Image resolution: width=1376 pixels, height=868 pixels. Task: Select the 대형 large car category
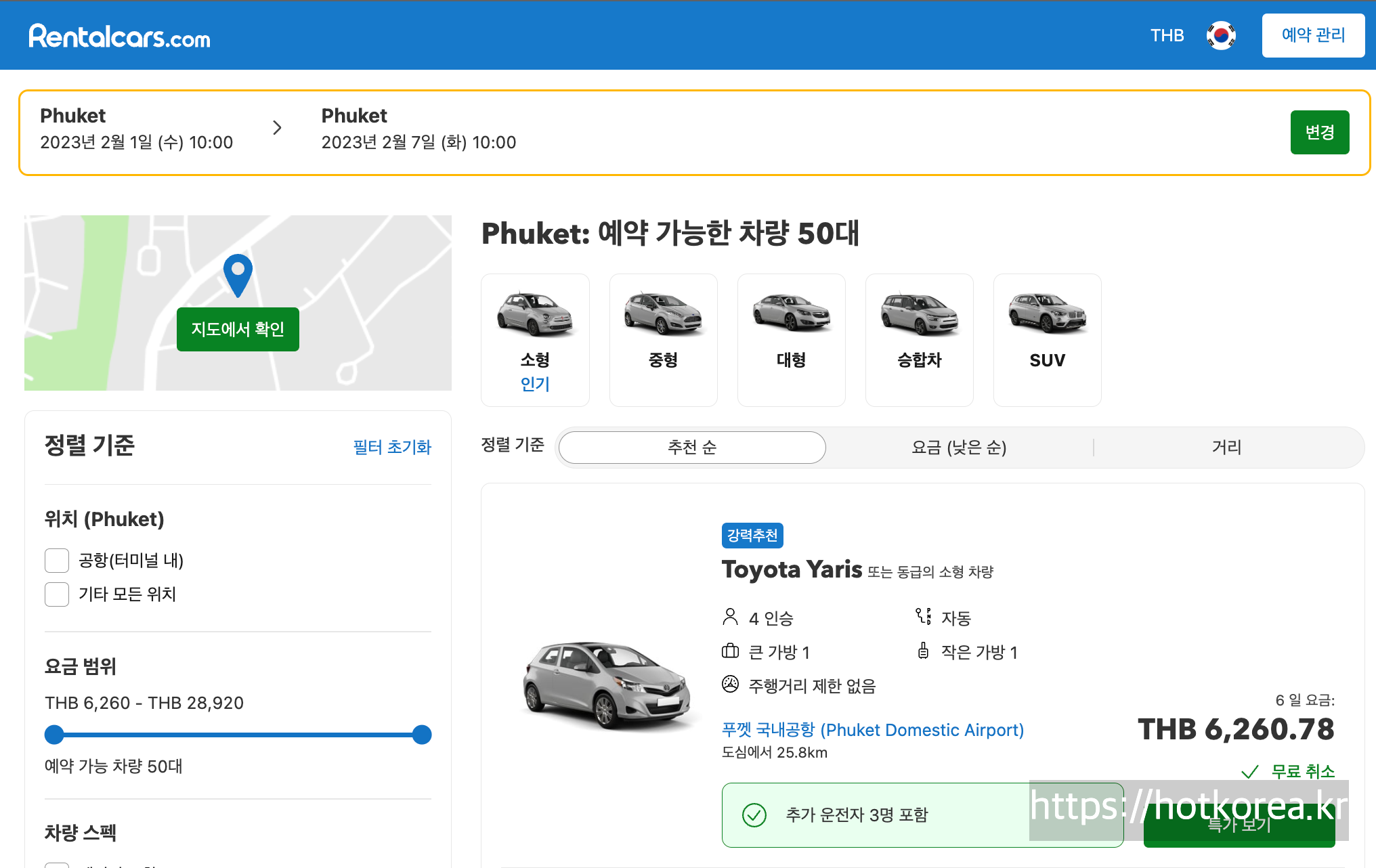(791, 340)
